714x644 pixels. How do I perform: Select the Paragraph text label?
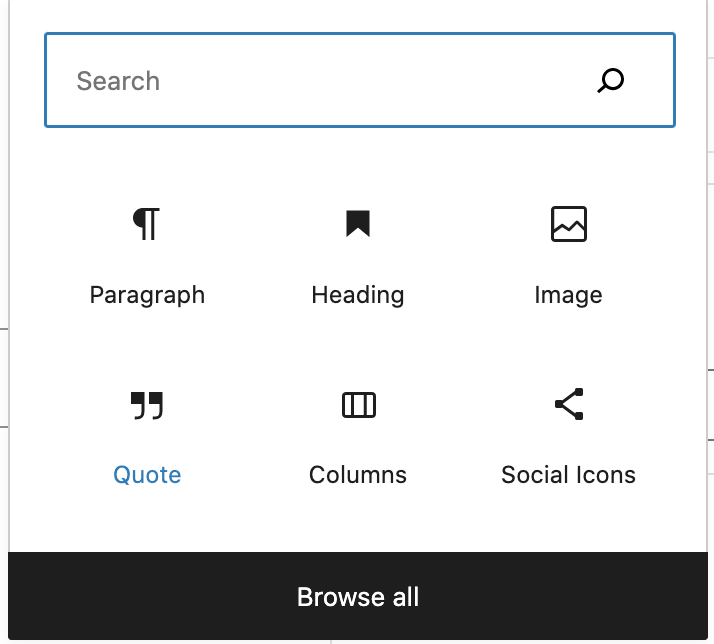tap(147, 295)
